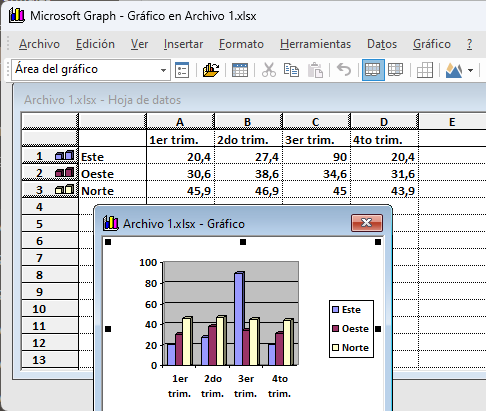Open the Edición menu
486x411 pixels.
(95, 44)
